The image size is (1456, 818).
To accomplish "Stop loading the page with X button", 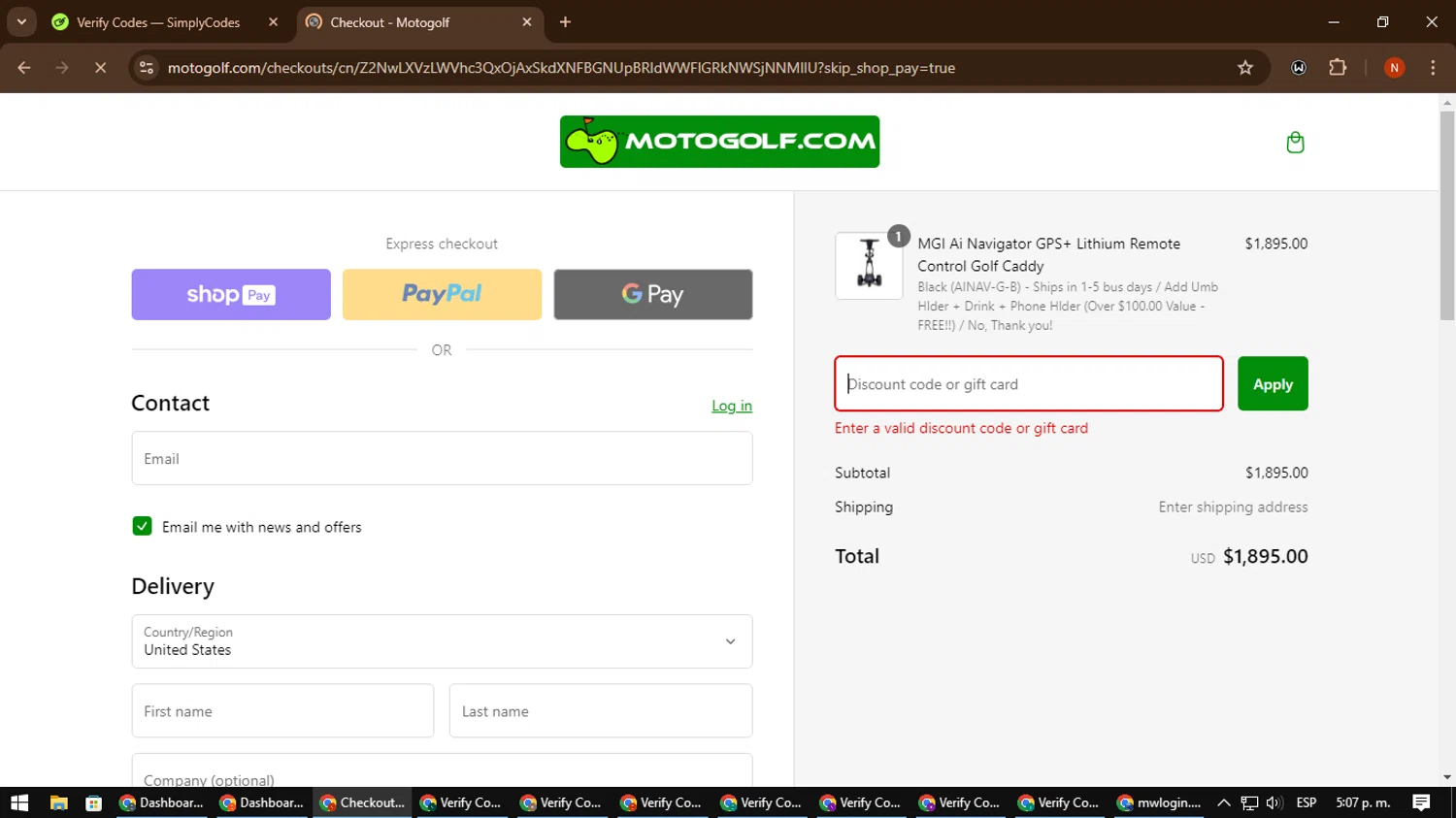I will 100,68.
